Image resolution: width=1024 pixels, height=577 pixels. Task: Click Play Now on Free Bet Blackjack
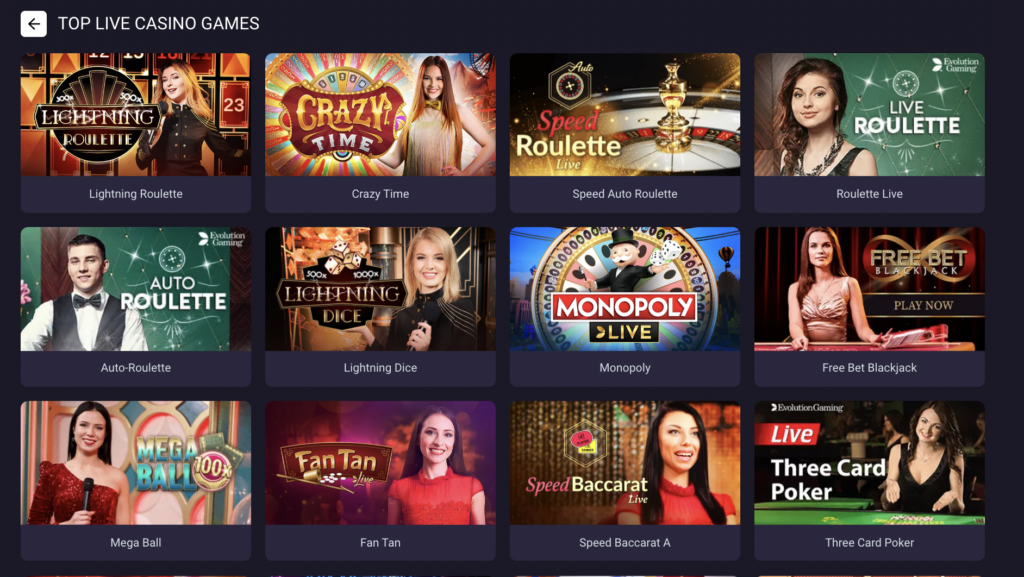point(923,305)
